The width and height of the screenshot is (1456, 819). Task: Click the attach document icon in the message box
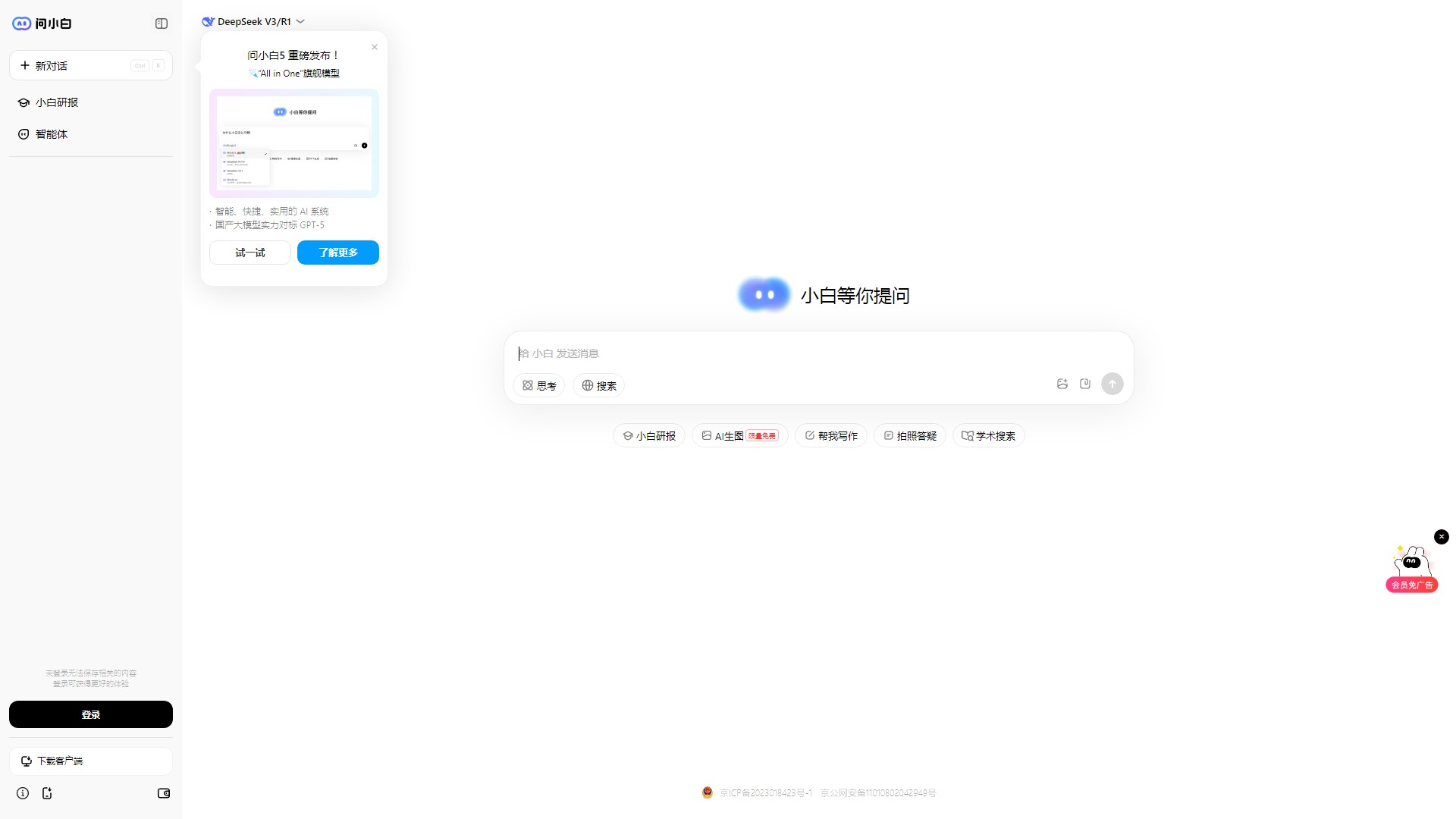[x=1084, y=384]
